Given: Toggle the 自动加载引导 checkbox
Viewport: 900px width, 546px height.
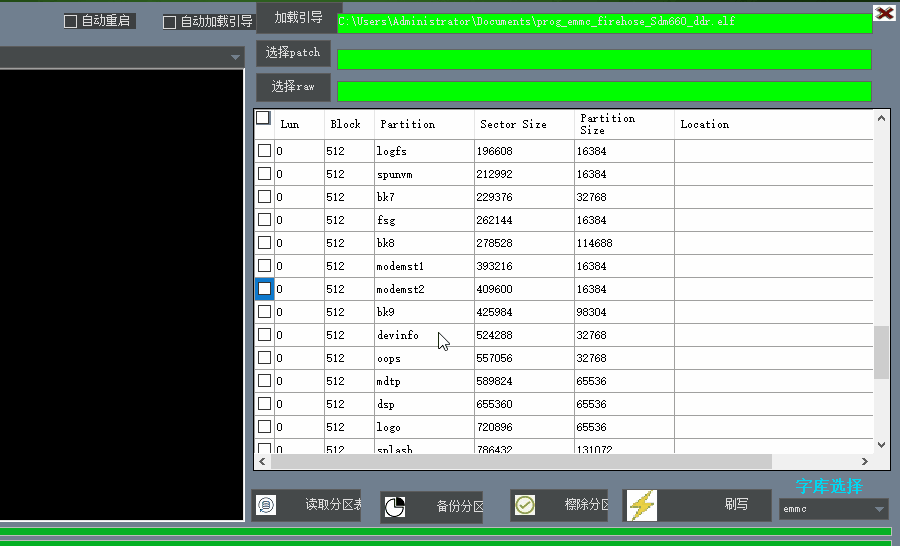Looking at the screenshot, I should (x=169, y=22).
